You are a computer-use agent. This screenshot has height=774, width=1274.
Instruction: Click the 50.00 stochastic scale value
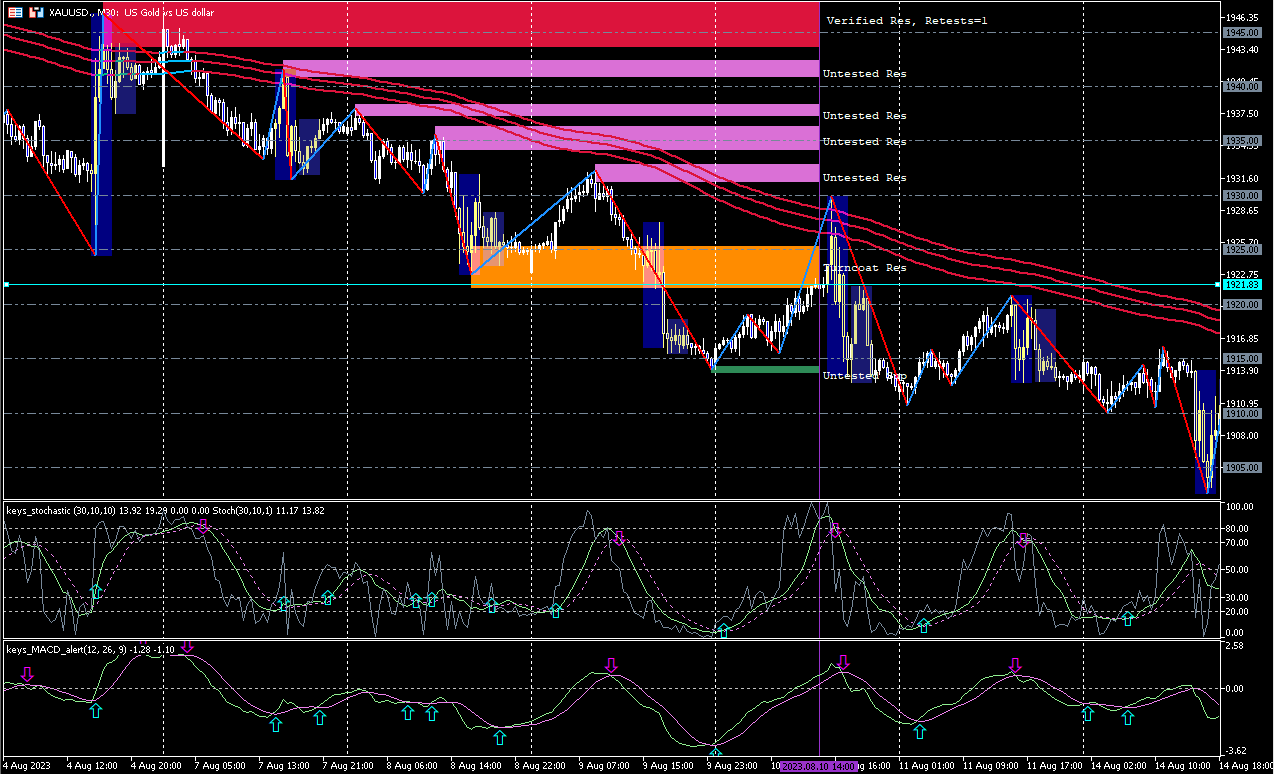[1236, 569]
